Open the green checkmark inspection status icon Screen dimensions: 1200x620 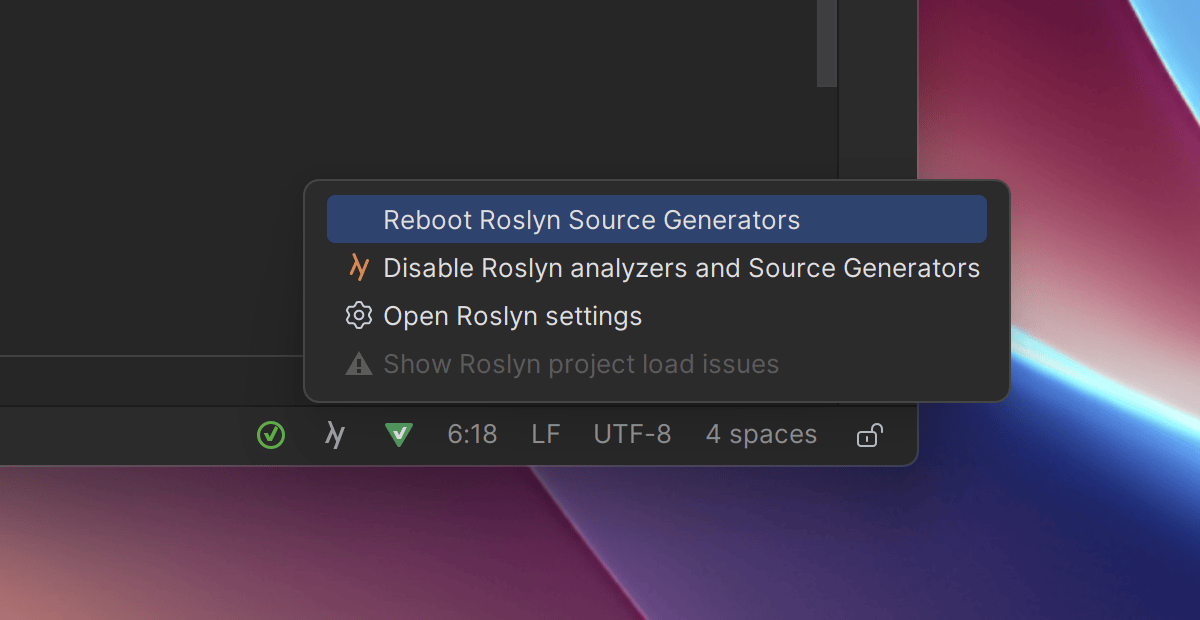(x=271, y=435)
